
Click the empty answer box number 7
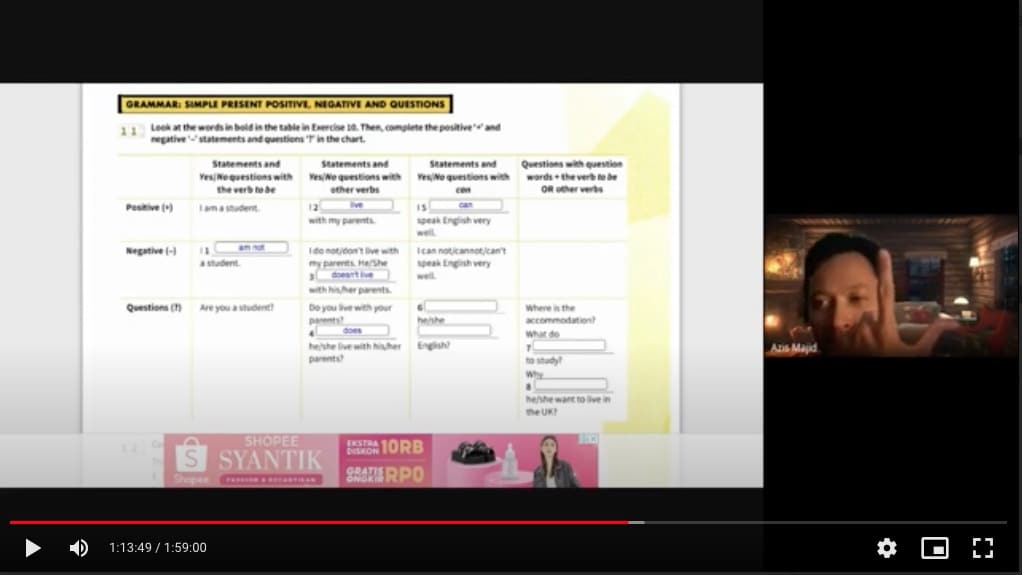coord(568,346)
